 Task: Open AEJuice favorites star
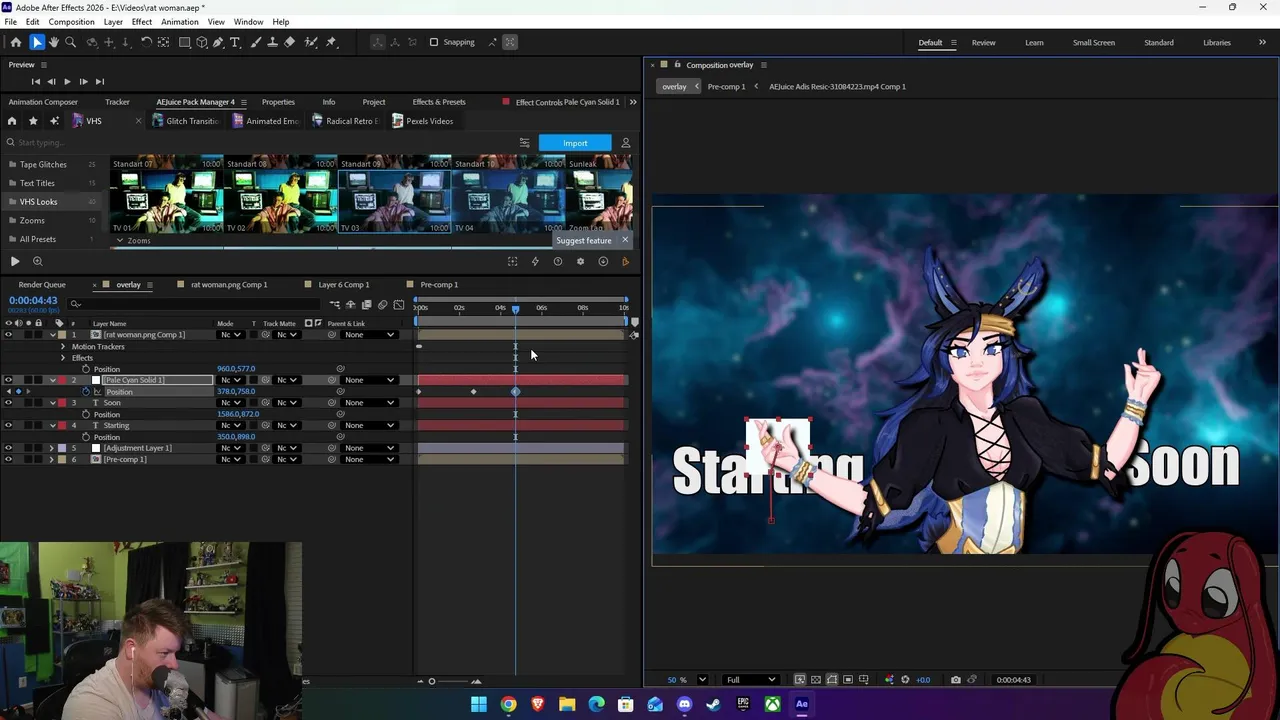(33, 121)
